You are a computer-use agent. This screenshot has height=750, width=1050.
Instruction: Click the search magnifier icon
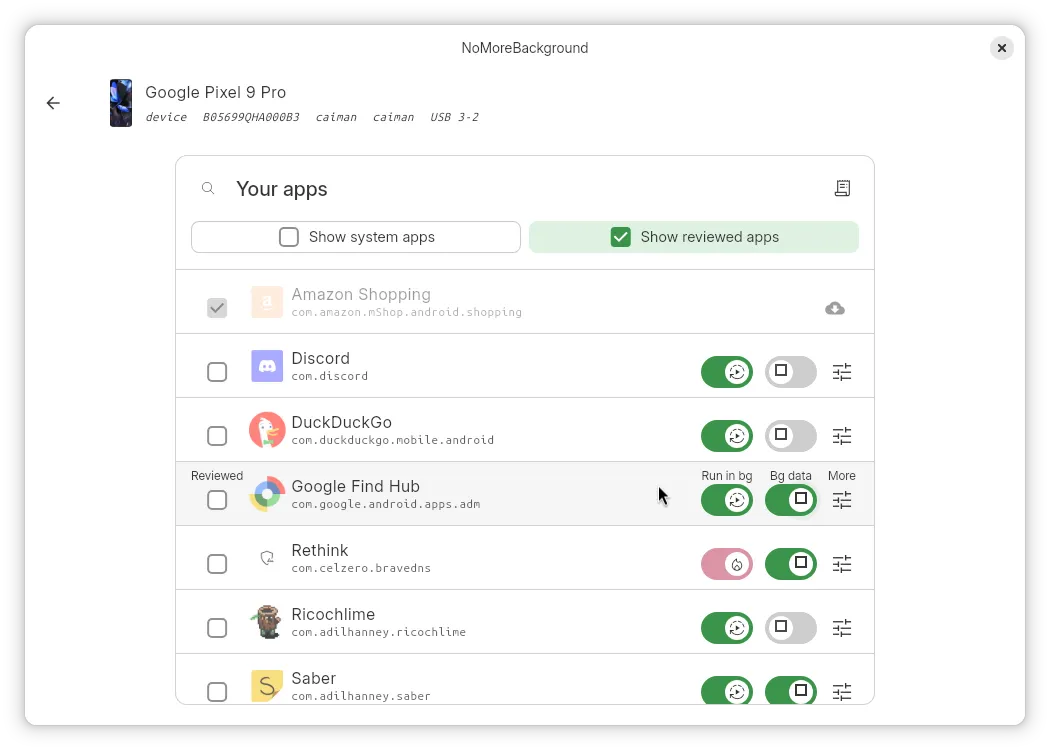click(208, 189)
